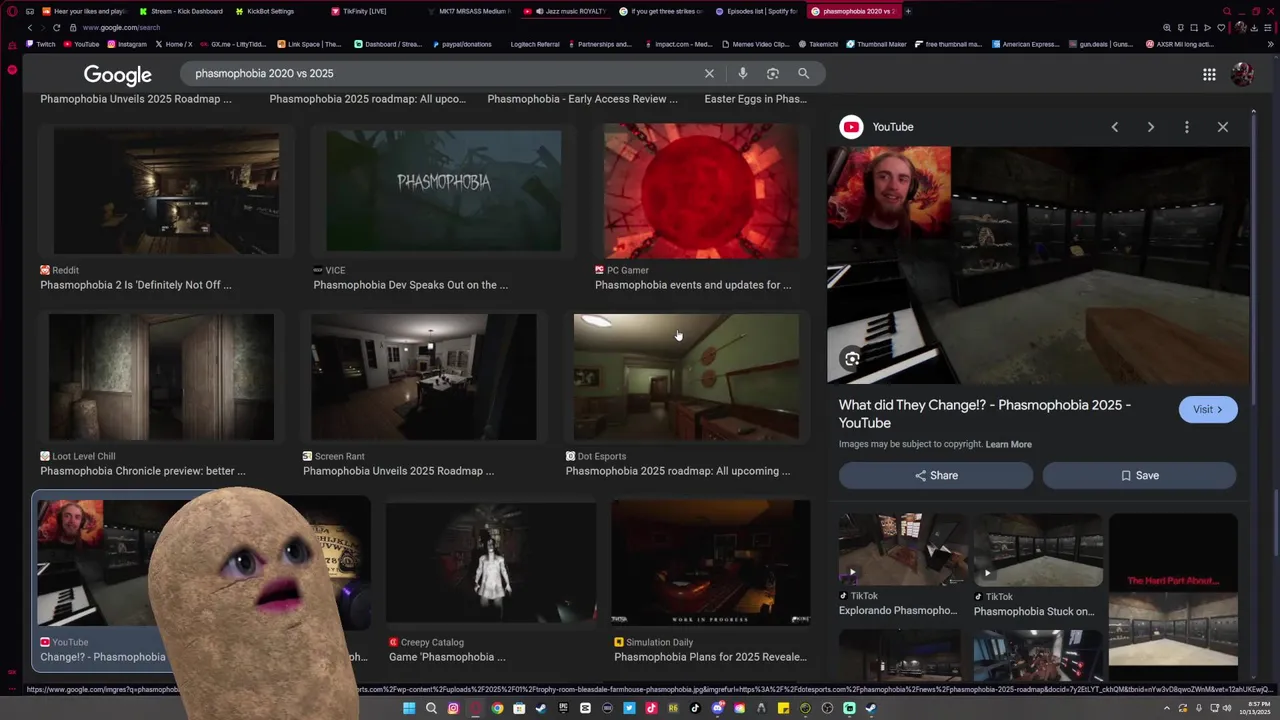1280x720 pixels.
Task: Open the taskbar clock and date
Action: click(x=1255, y=708)
